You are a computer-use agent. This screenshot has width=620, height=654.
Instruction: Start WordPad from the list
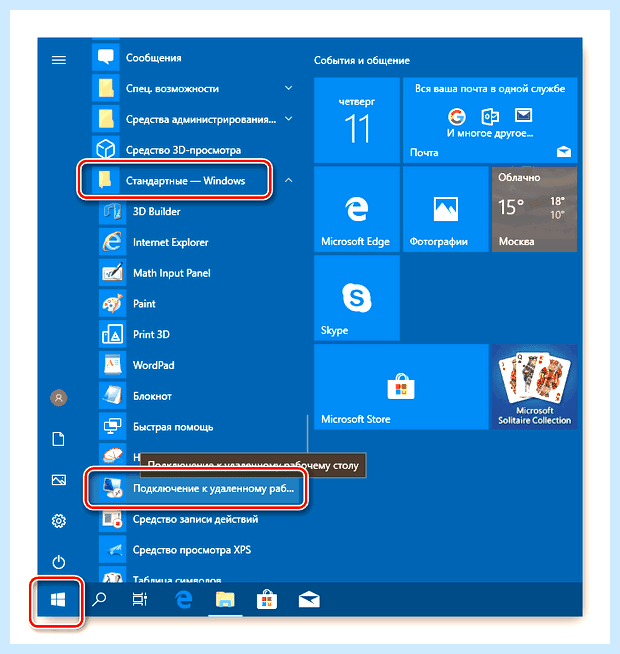pos(198,365)
